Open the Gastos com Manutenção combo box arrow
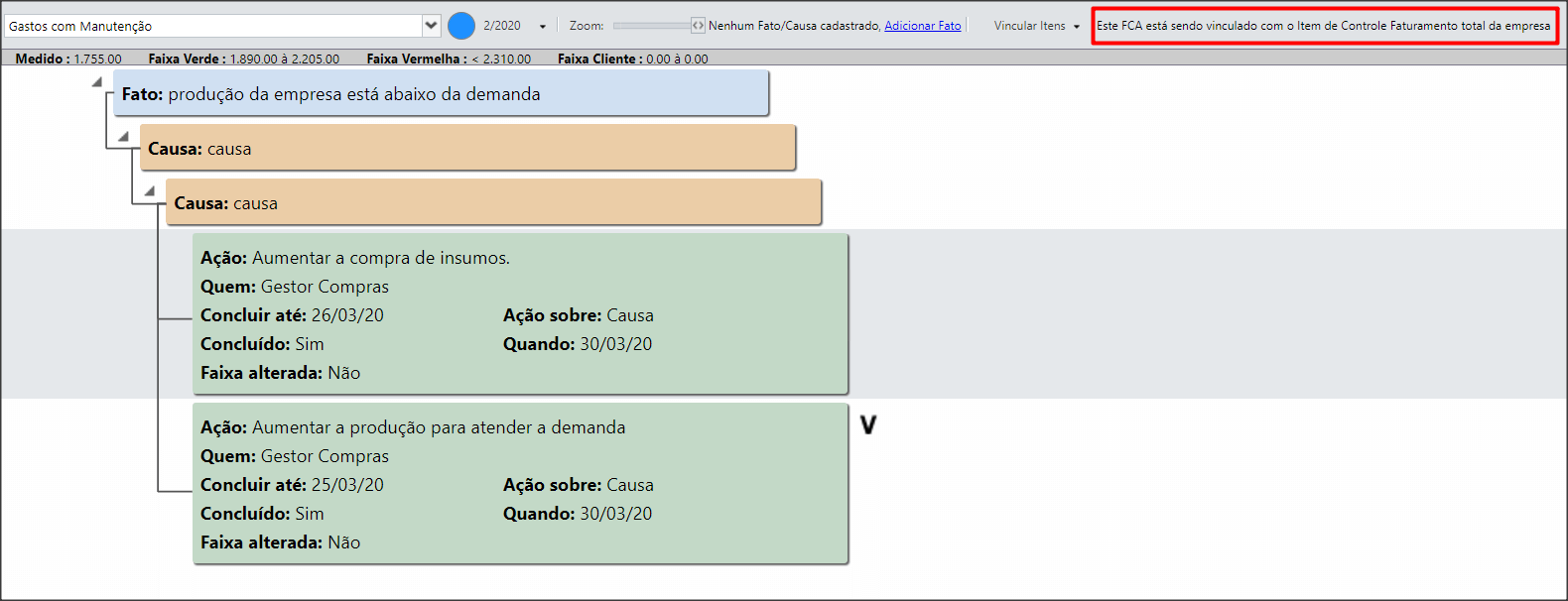The height and width of the screenshot is (601, 1568). [x=431, y=26]
